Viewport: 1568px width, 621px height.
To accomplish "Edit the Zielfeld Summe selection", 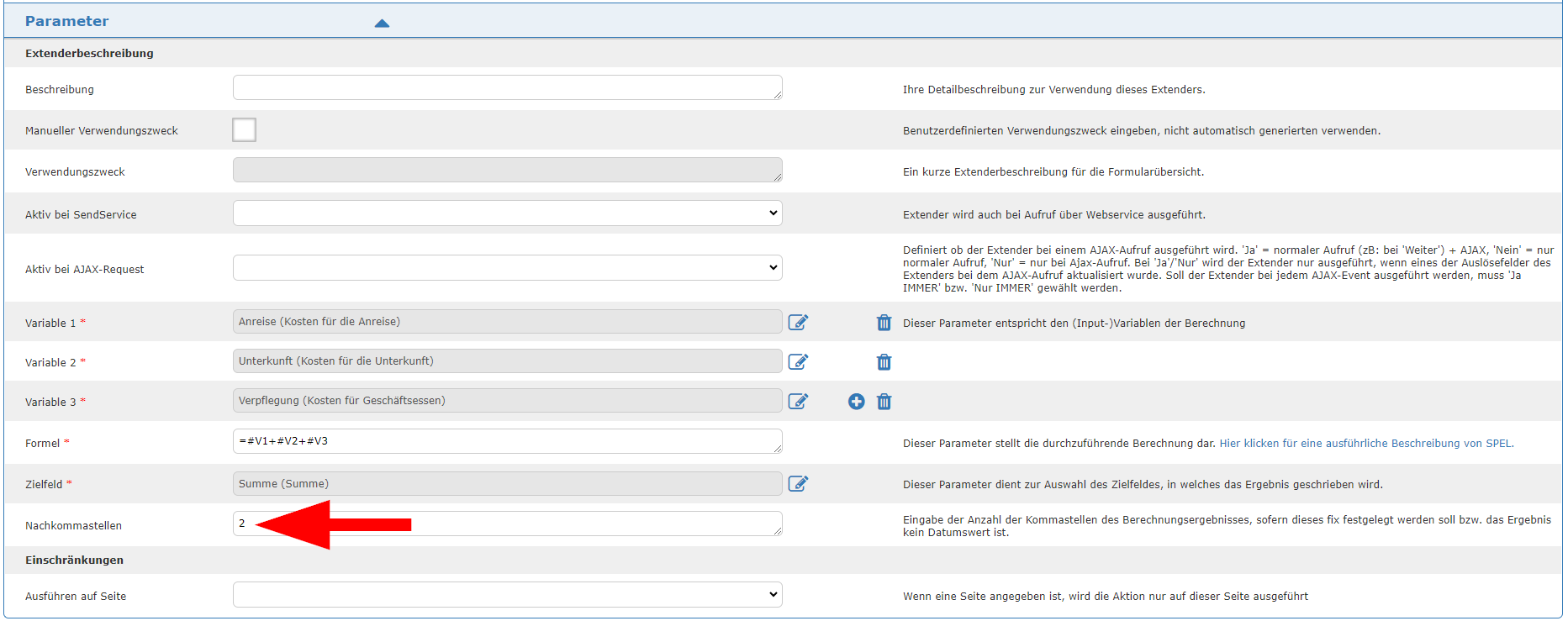I will 798,484.
